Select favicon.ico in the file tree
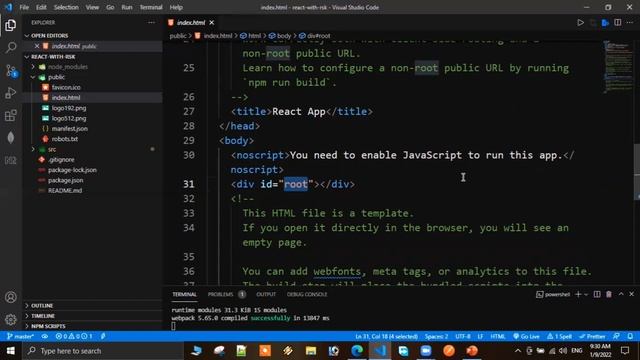The height and width of the screenshot is (360, 640). 66,87
